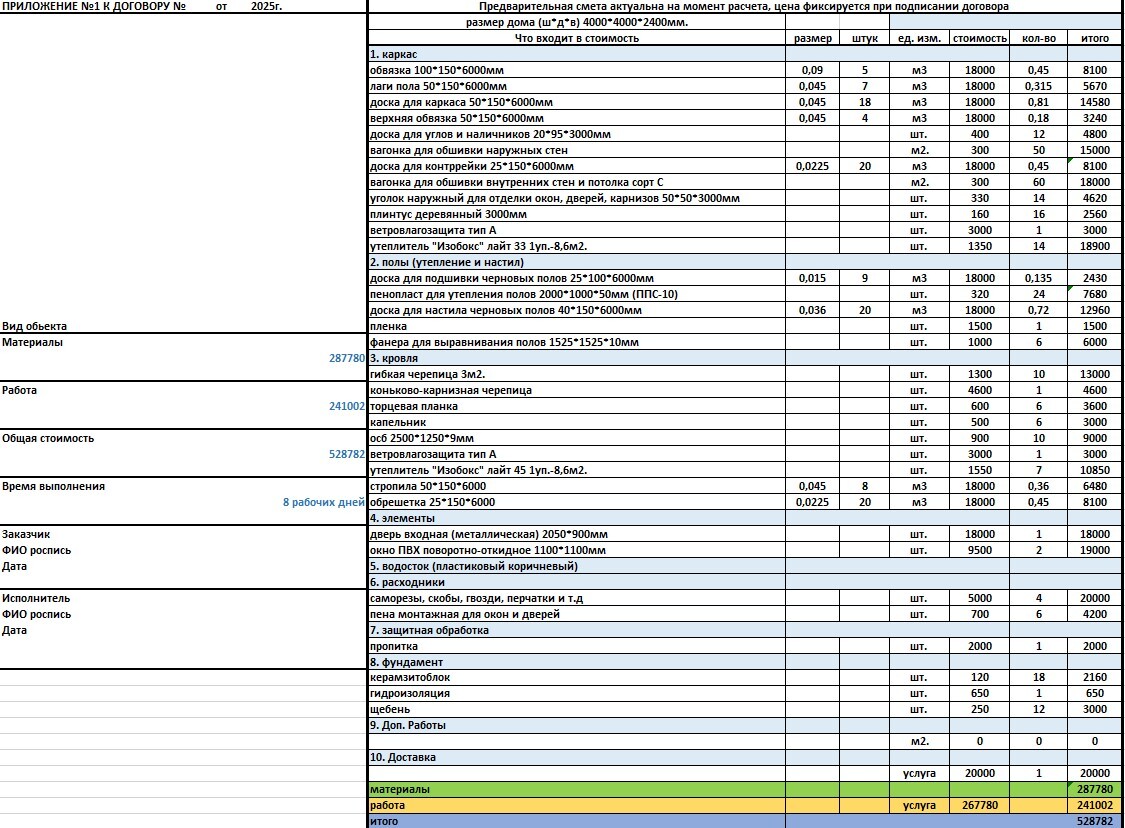Select "пена монтажная для окон и дверей" cell
This screenshot has height=828, width=1125.
(x=577, y=614)
